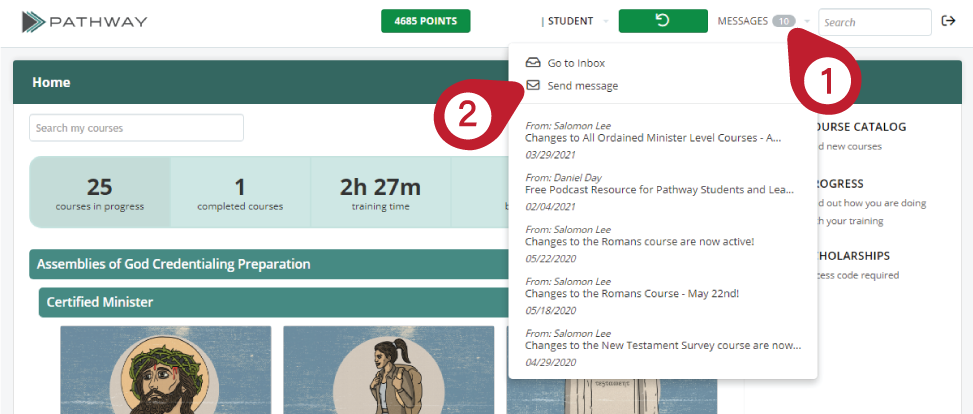Select Go to Inbox menu entry
The width and height of the screenshot is (973, 414).
[x=576, y=63]
